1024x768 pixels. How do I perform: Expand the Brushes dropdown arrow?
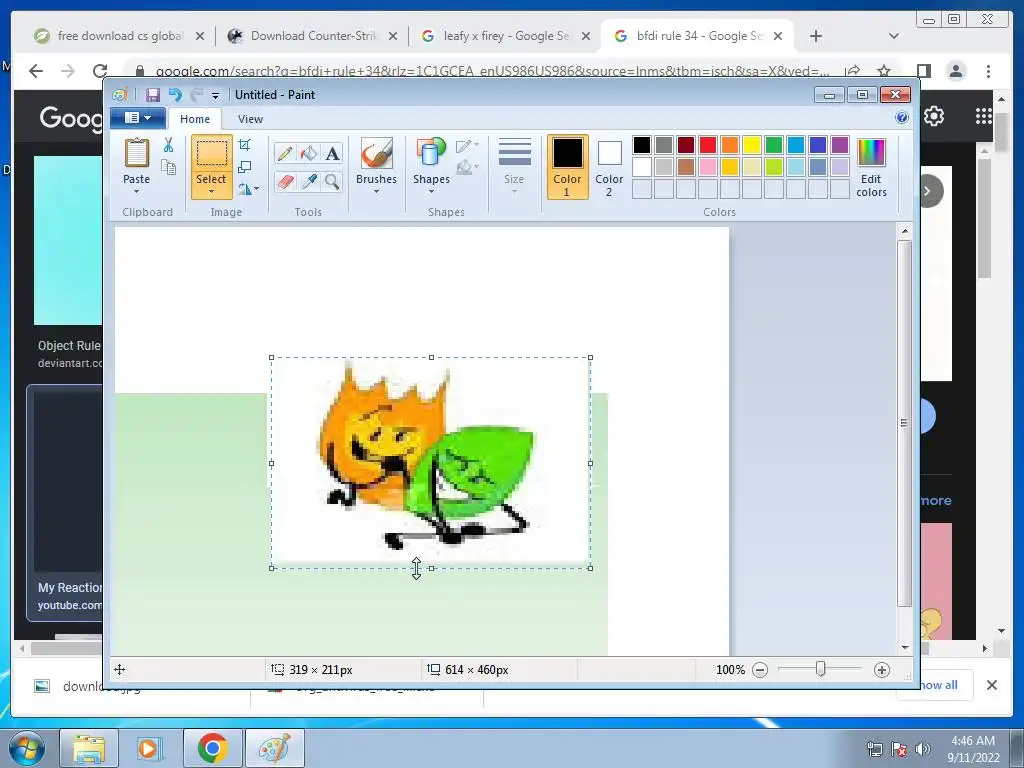[376, 191]
